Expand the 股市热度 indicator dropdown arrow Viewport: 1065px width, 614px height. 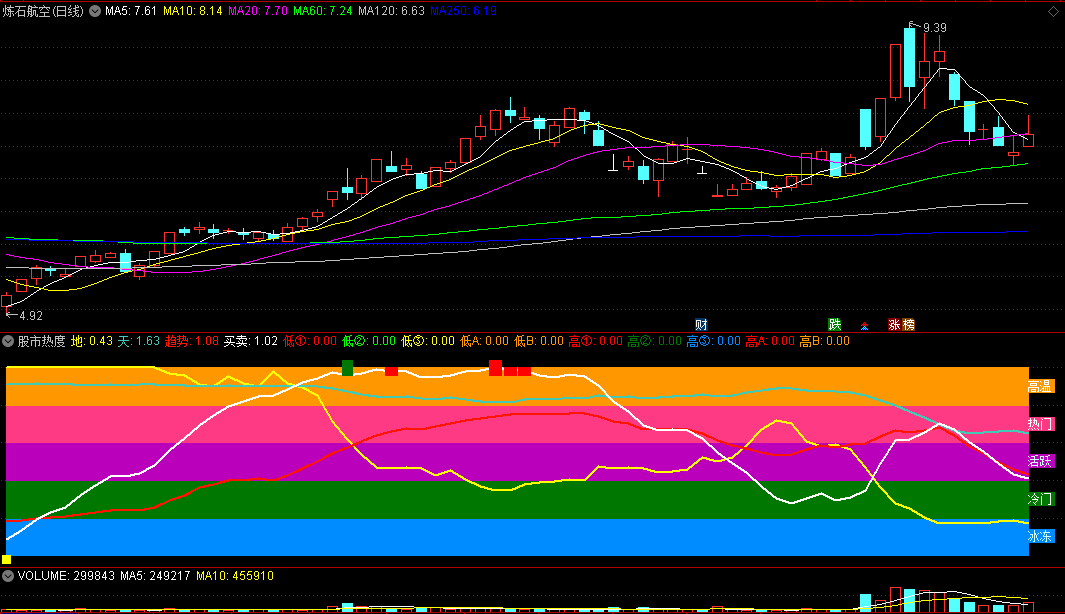coord(9,341)
